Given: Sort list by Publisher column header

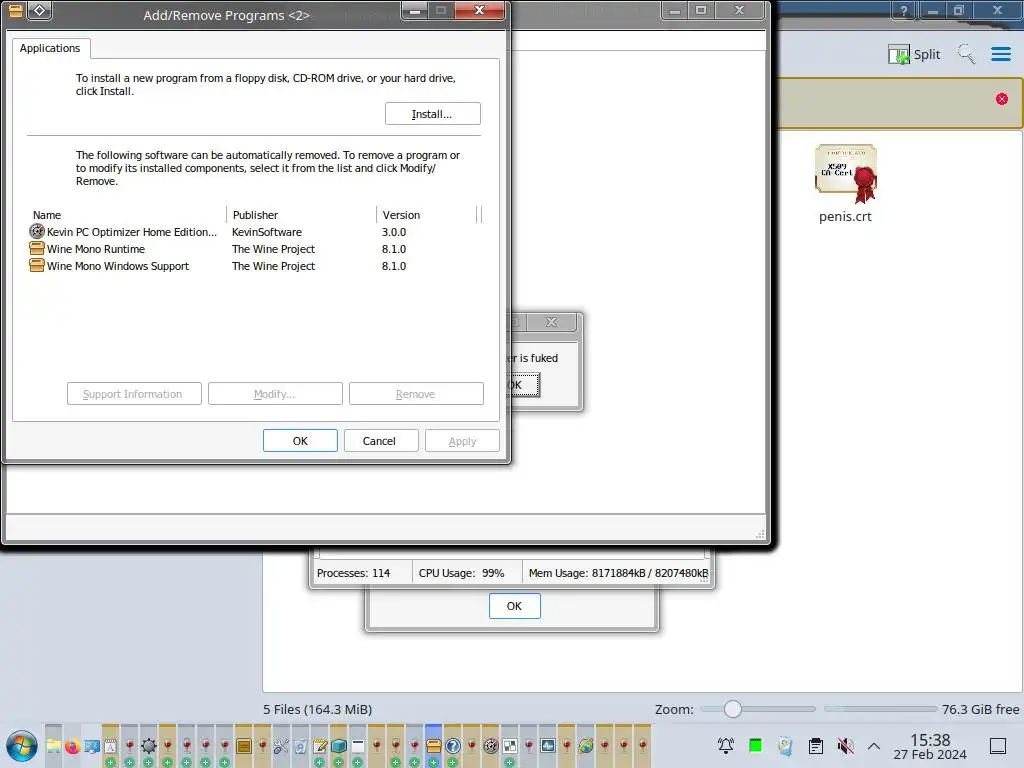Looking at the screenshot, I should (x=302, y=215).
